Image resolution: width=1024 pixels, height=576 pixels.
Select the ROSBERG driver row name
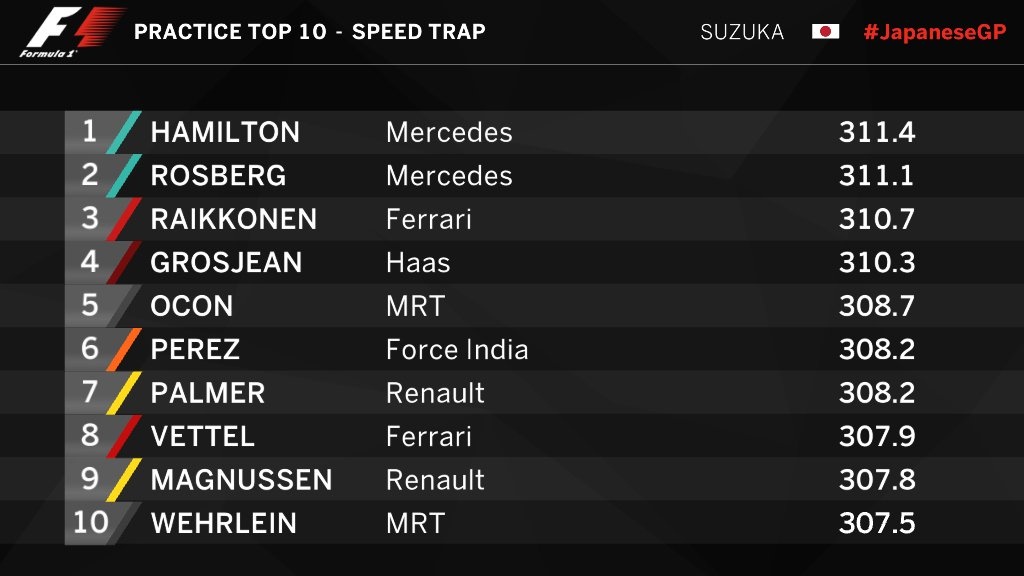[218, 176]
